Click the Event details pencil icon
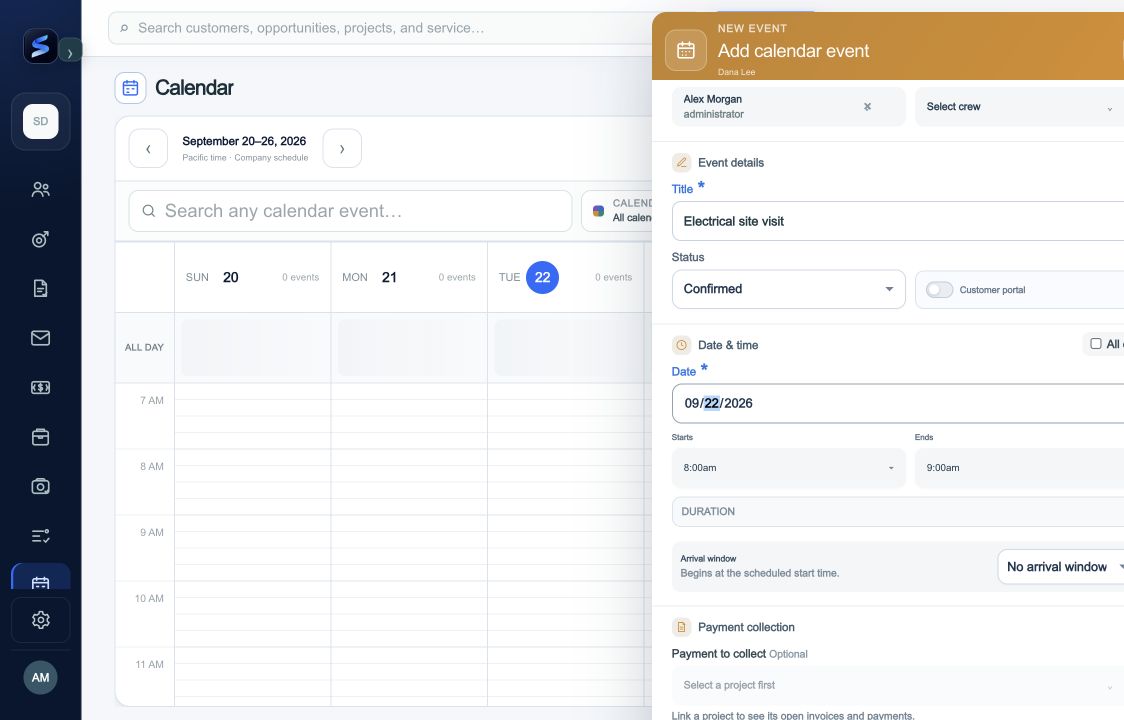Viewport: 1124px width, 720px height. point(682,163)
